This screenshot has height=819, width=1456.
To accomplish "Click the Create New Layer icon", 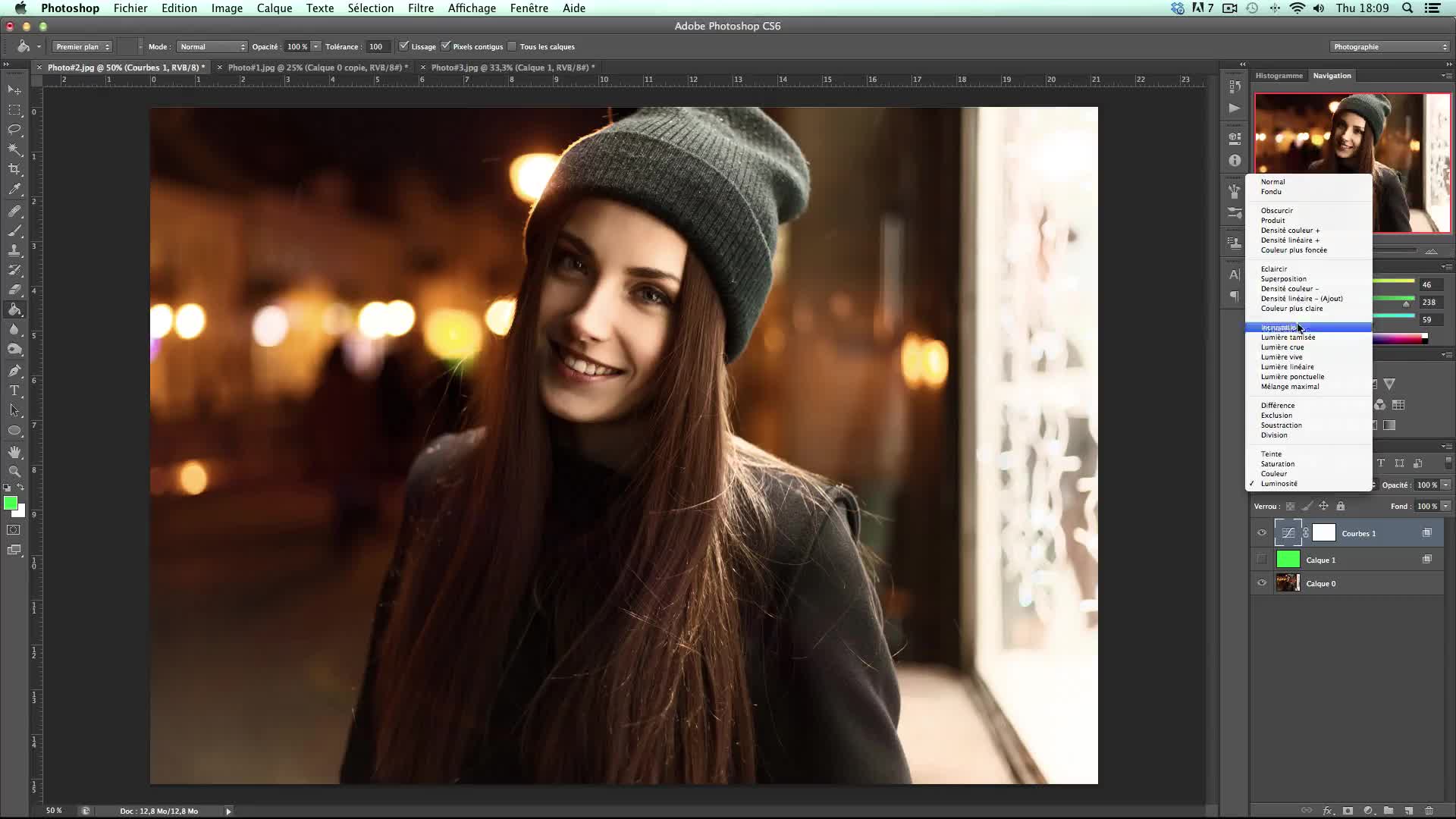I will click(1412, 810).
